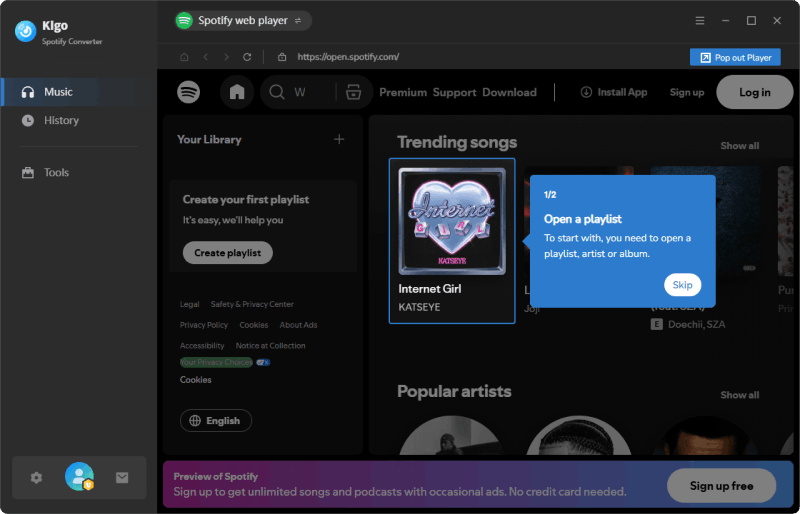Click the first popular artist photo
This screenshot has width=800, height=514.
click(x=452, y=435)
